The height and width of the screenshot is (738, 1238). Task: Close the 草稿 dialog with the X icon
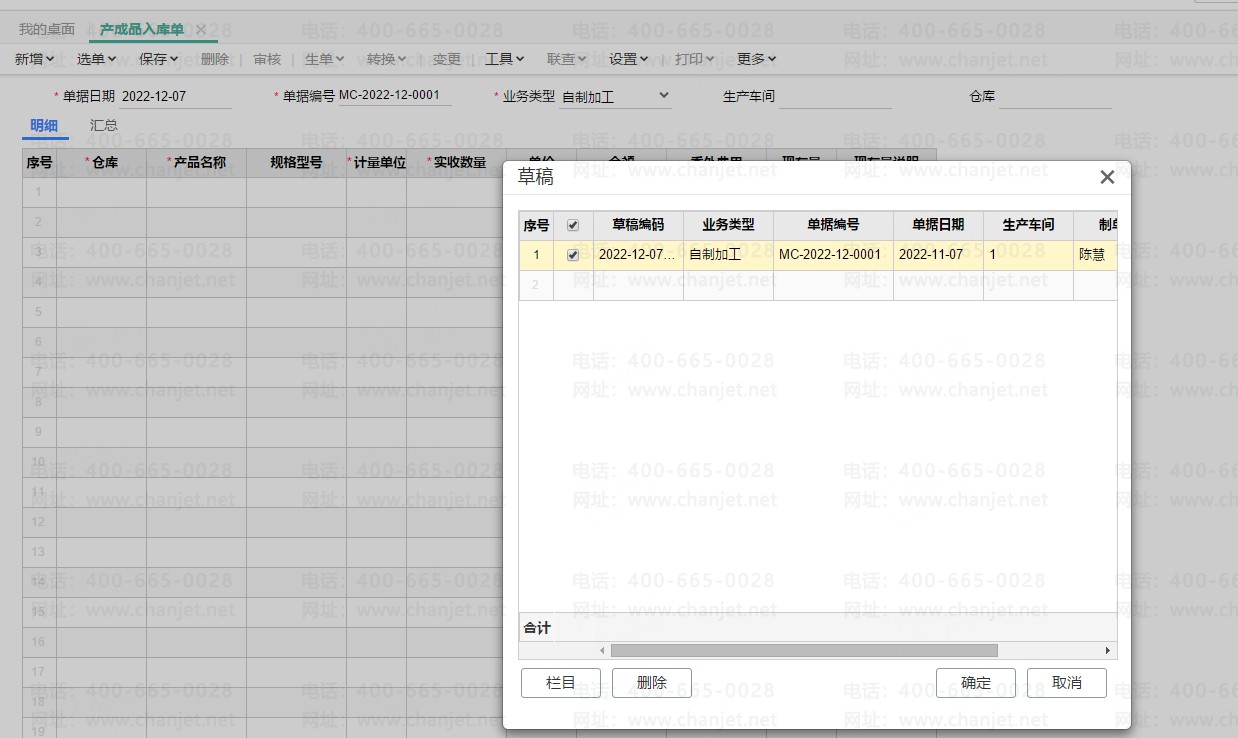1107,177
